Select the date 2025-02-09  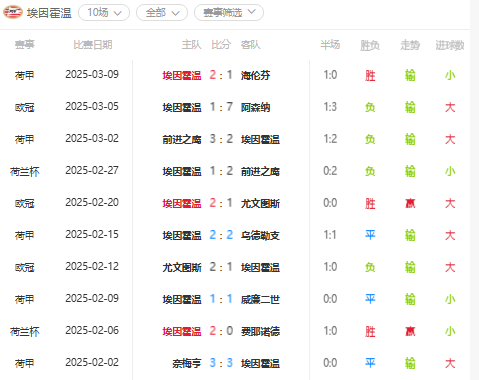(x=92, y=298)
